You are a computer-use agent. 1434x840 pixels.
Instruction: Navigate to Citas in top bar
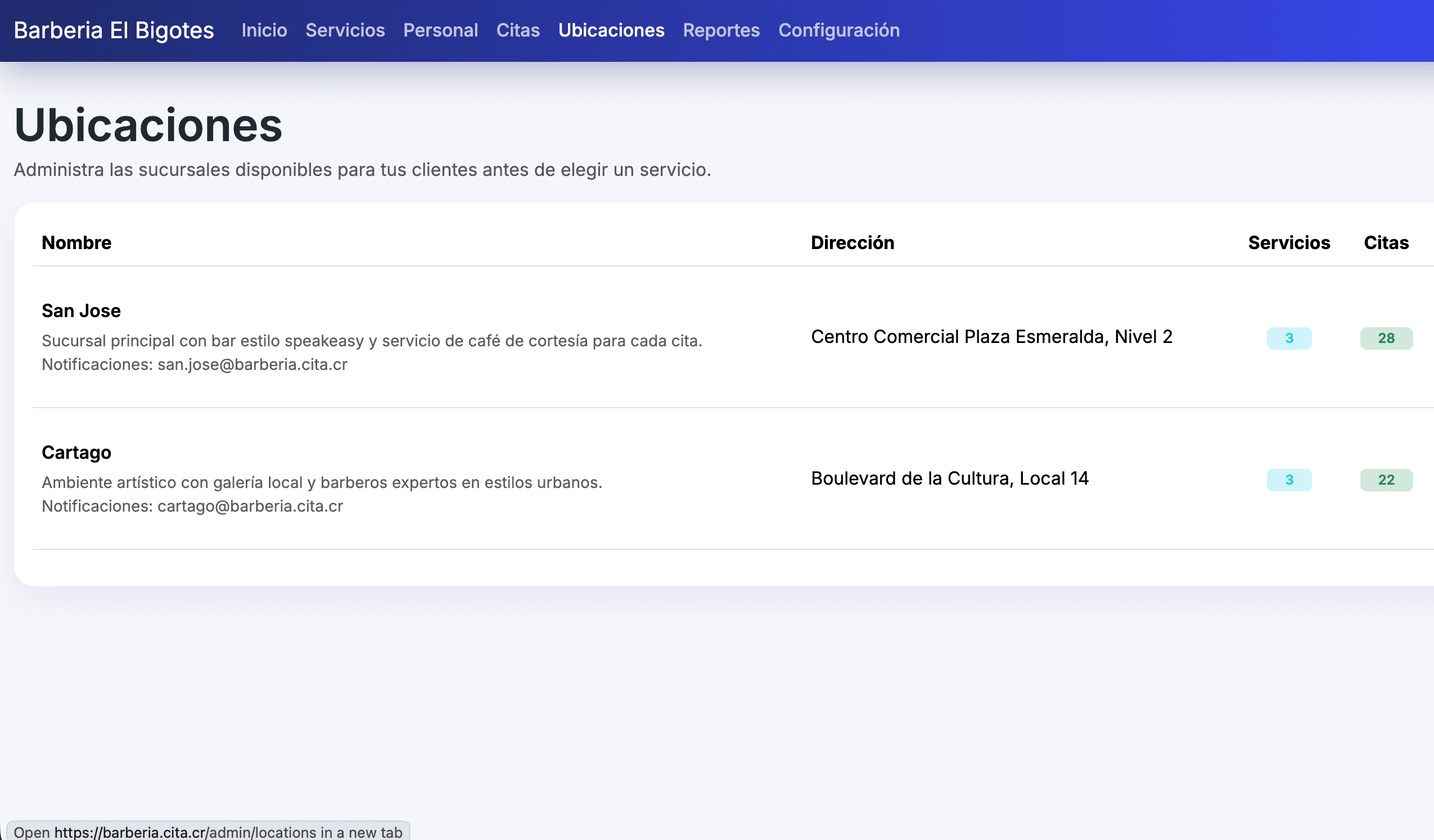[x=518, y=30]
